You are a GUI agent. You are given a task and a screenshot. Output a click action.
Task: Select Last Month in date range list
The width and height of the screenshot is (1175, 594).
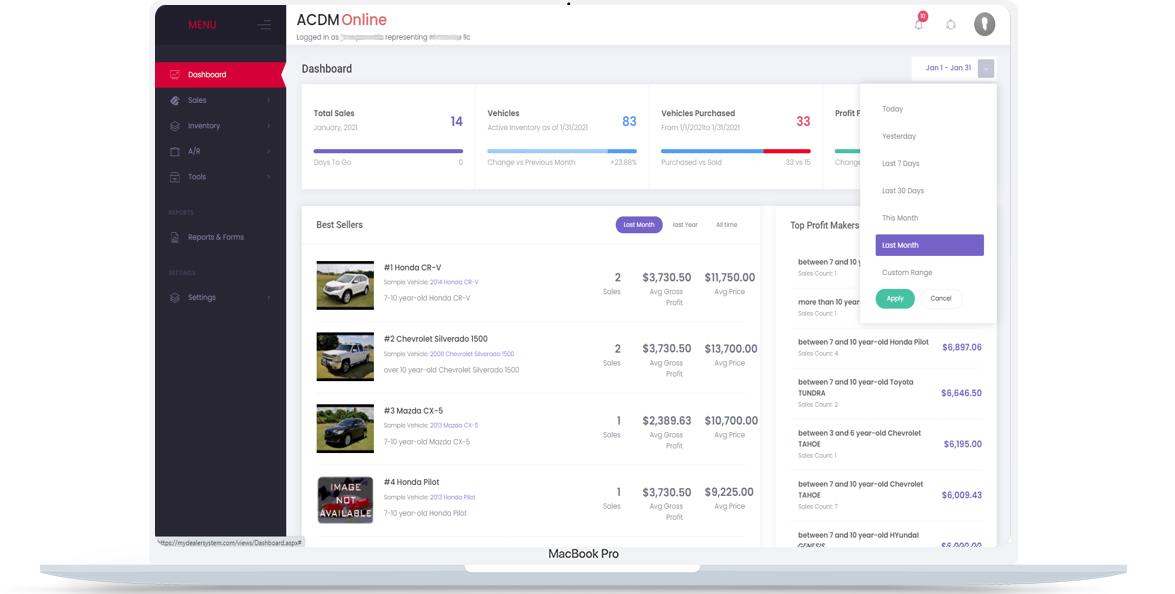click(x=929, y=245)
